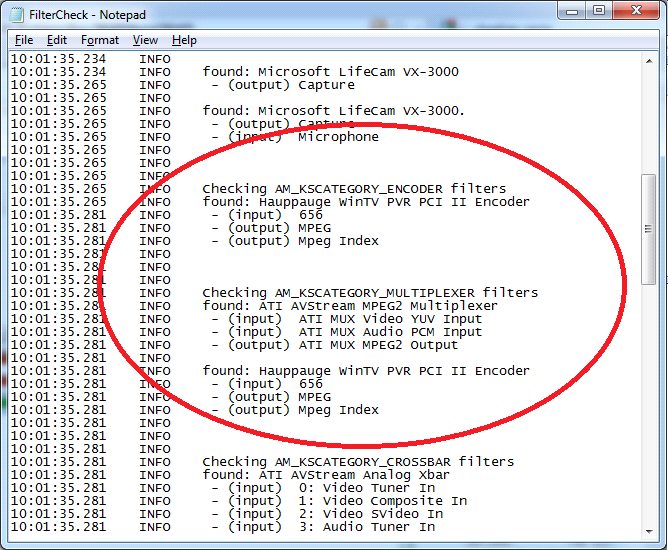Click 'ATI MUX MPEG2 Output' line
This screenshot has width=668, height=550.
pyautogui.click(x=334, y=345)
